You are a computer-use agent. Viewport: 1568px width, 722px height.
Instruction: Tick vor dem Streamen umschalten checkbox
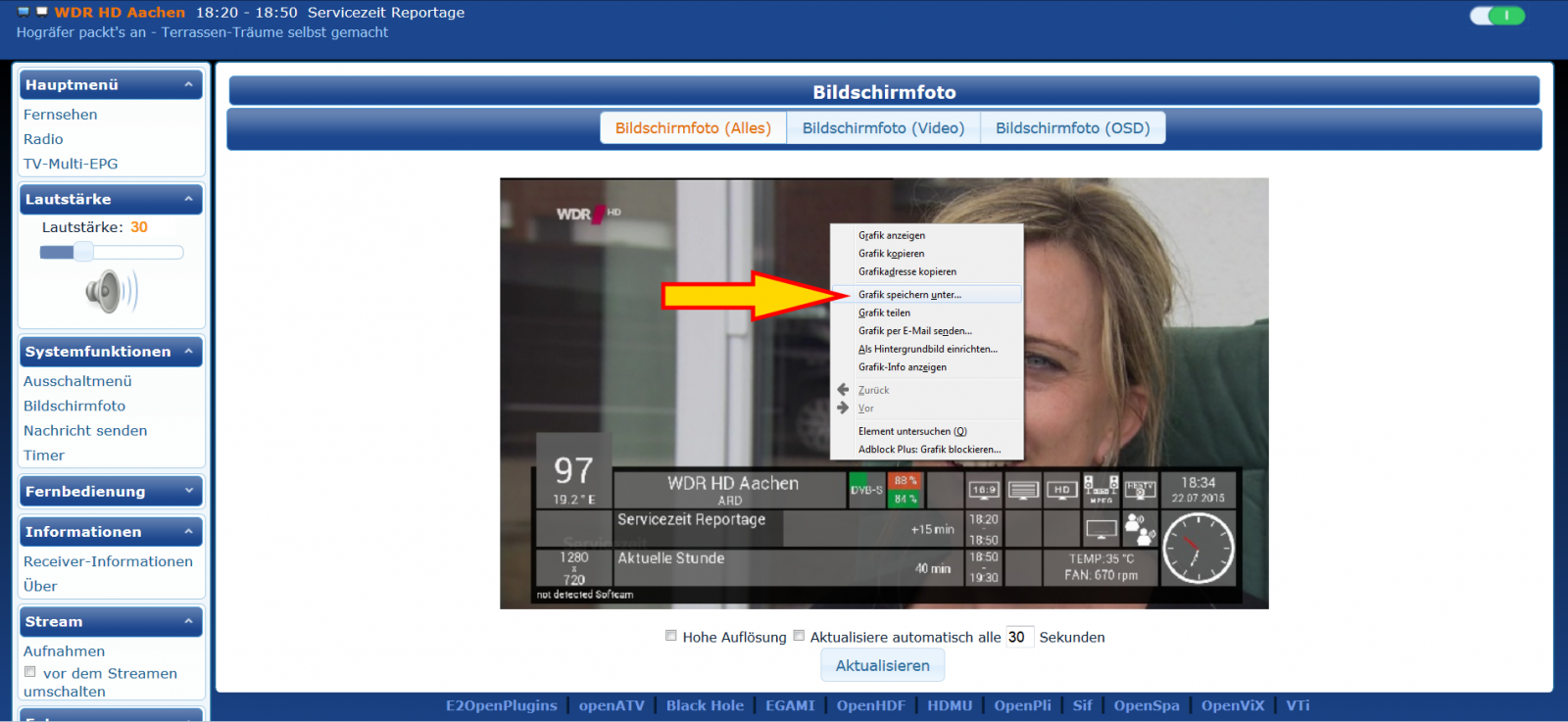[30, 672]
